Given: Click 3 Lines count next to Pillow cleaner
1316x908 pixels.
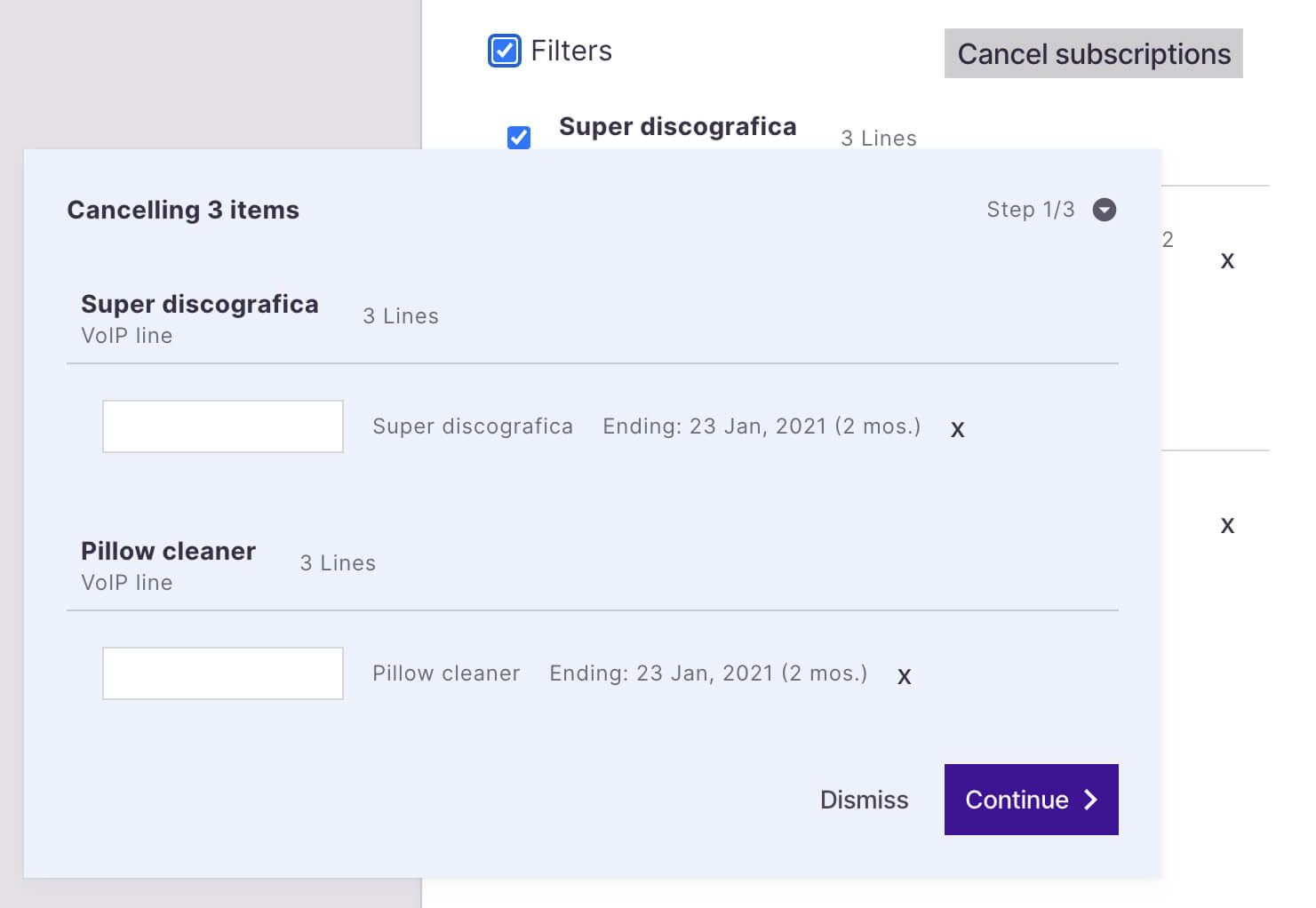Looking at the screenshot, I should 338,563.
